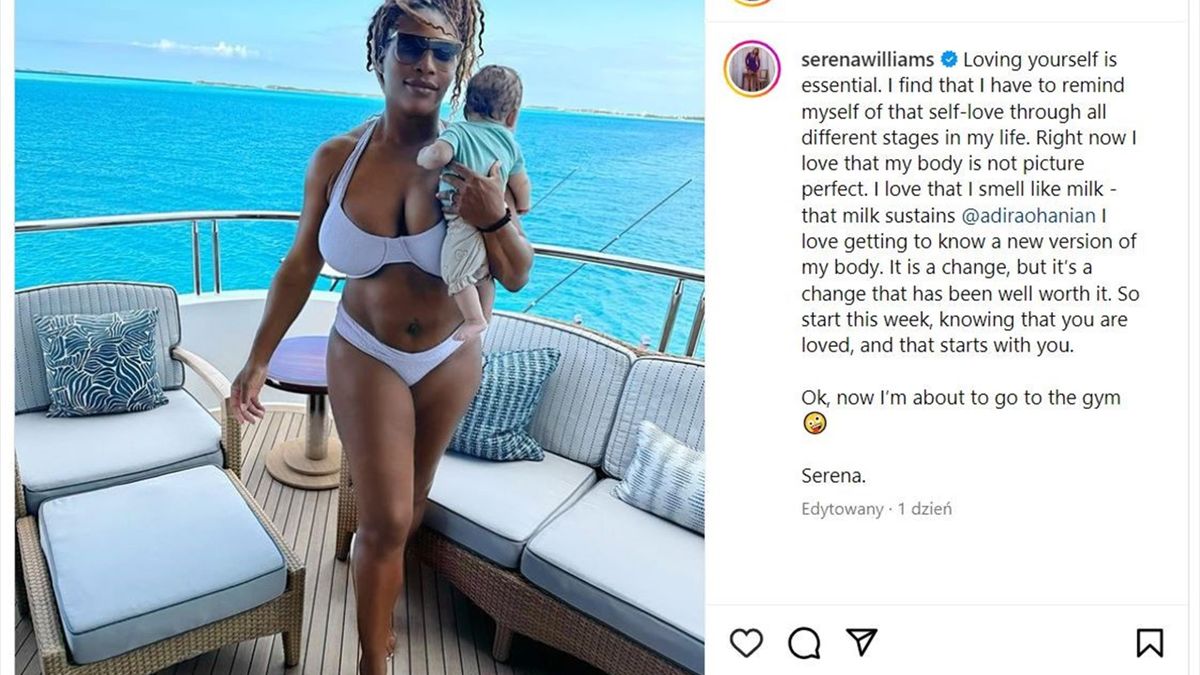Click the "Edytowany" edited label

[x=843, y=509]
